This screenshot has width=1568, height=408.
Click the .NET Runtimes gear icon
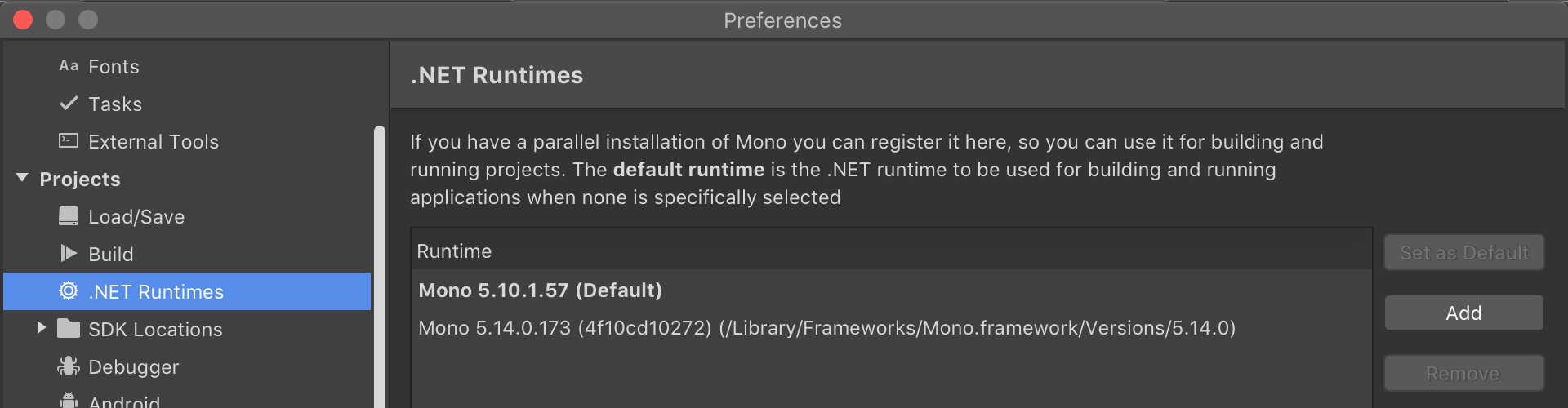pos(69,291)
